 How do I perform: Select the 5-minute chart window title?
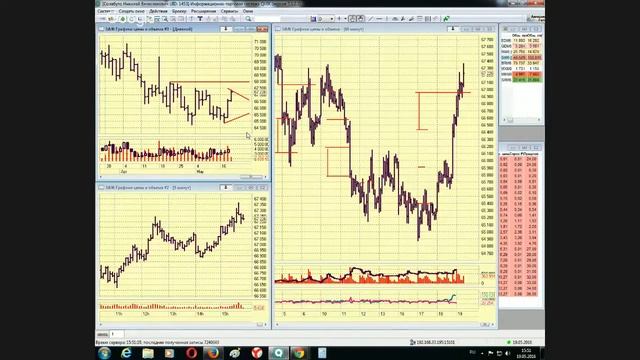coord(148,188)
